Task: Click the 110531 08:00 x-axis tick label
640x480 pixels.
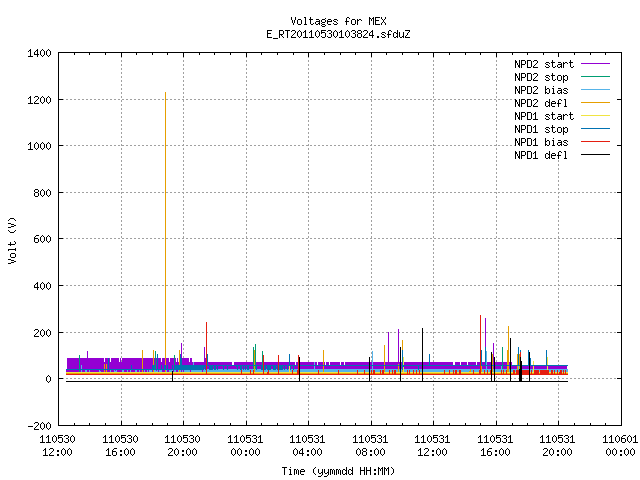Action: point(370,446)
